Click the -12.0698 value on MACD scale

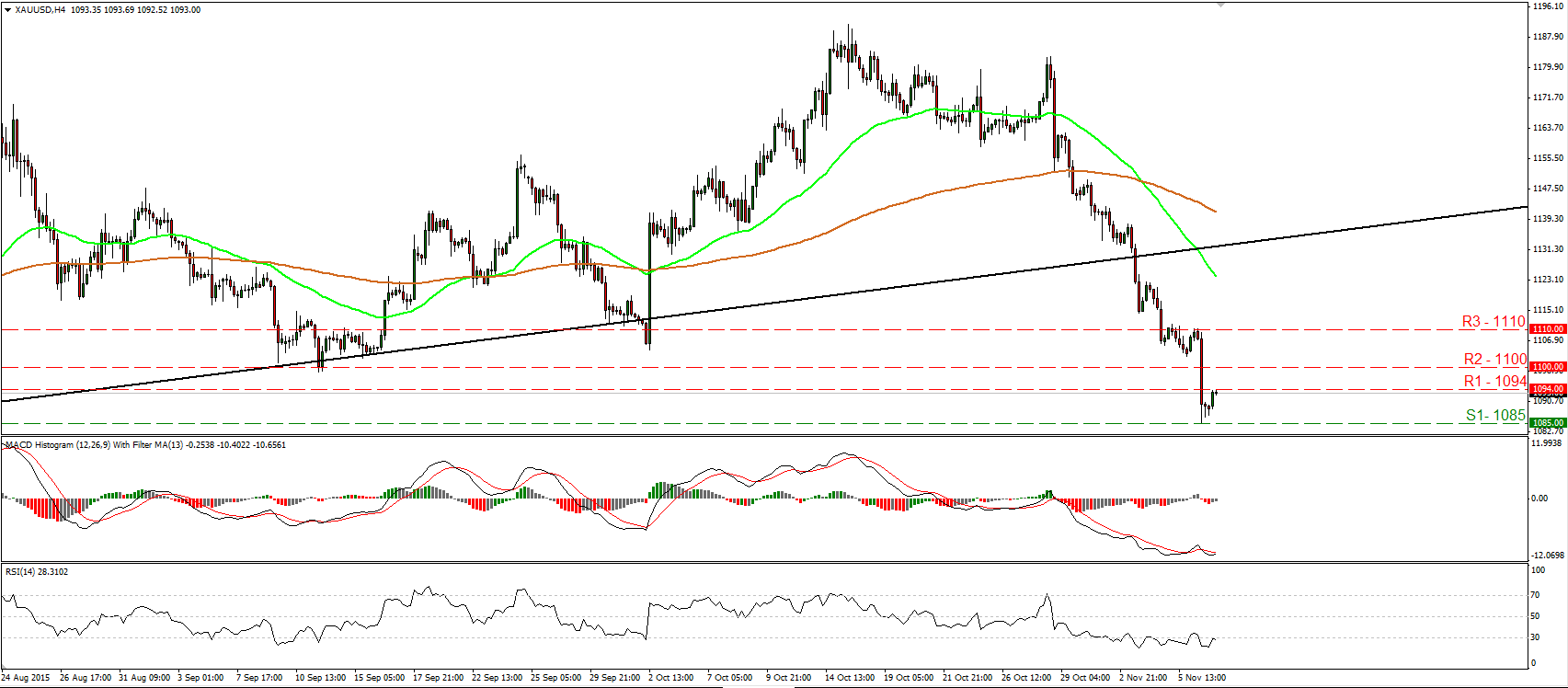point(1549,556)
